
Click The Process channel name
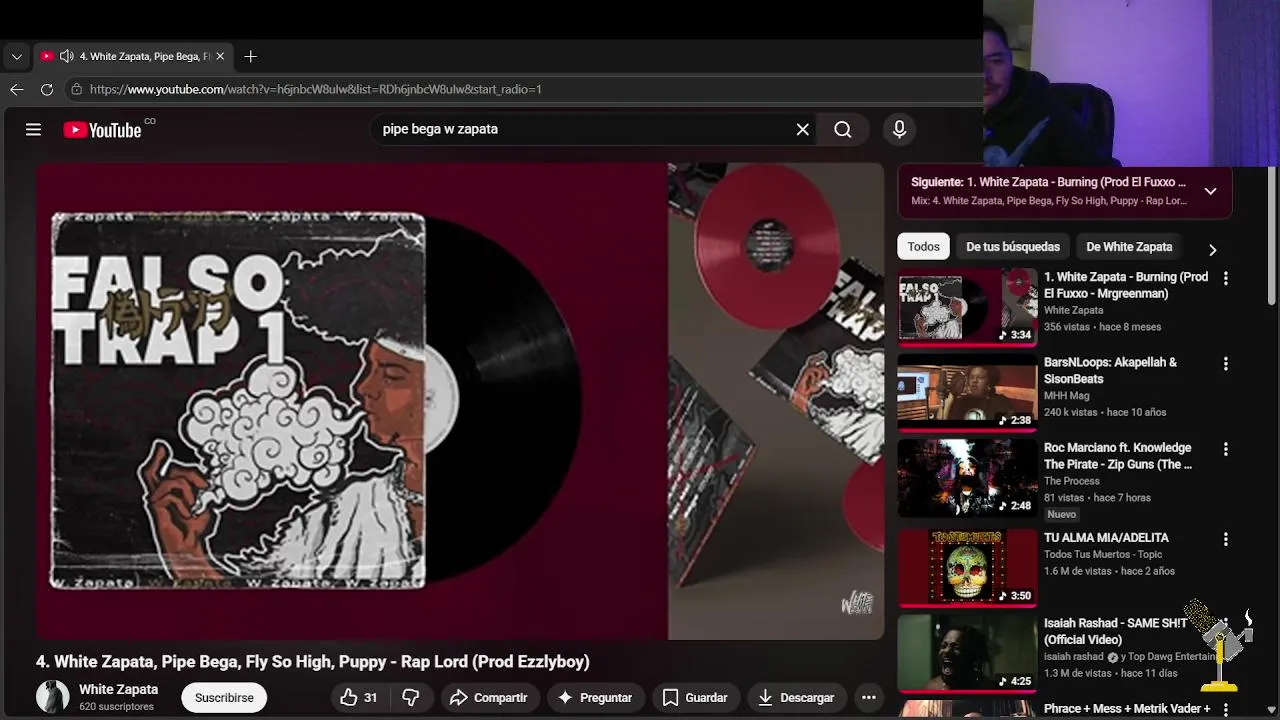[x=1072, y=481]
